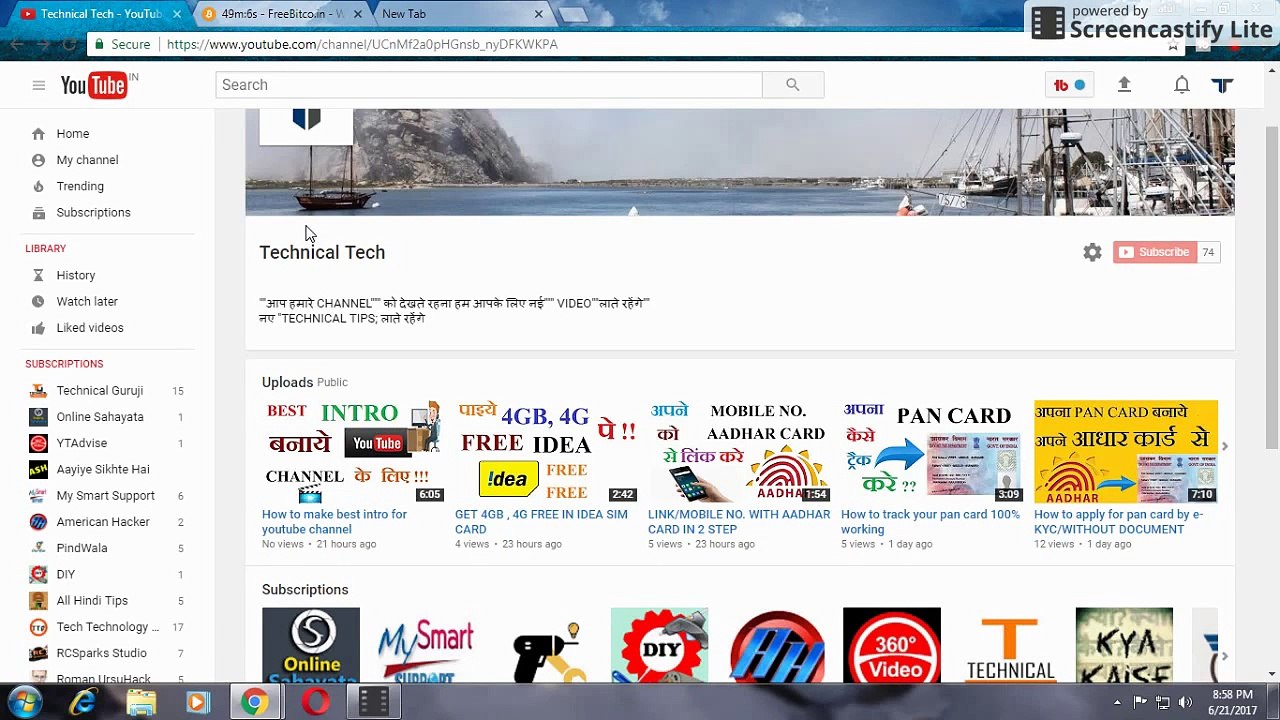This screenshot has width=1280, height=720.
Task: Open 'How to apply for pan card' link
Action: pos(1118,521)
